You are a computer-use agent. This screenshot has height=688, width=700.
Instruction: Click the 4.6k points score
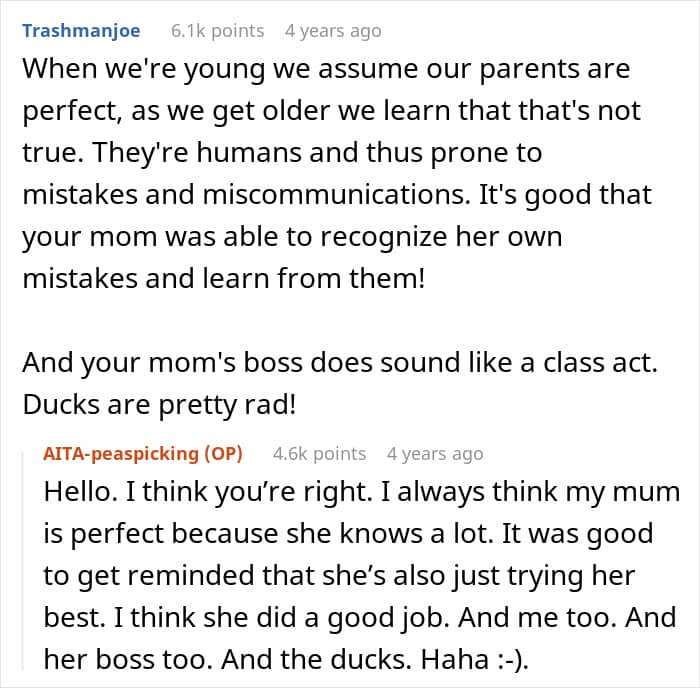click(319, 453)
